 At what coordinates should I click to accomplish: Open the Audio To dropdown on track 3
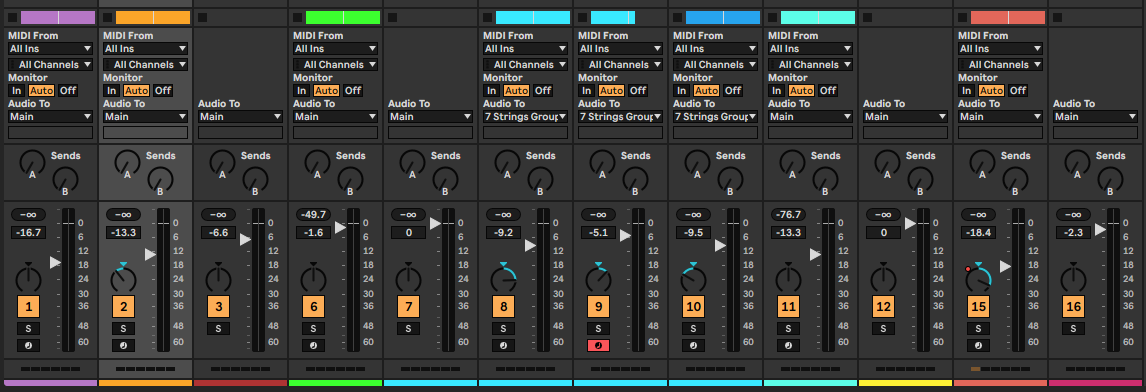pyautogui.click(x=240, y=116)
